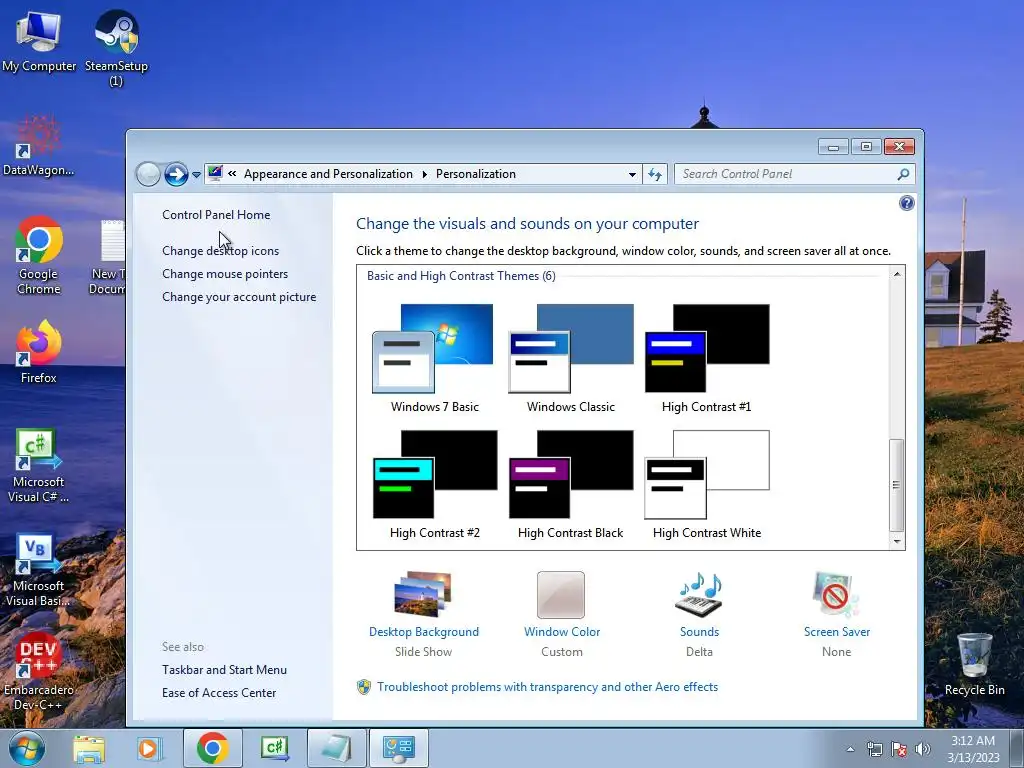Click the Desktop Background link text
The image size is (1024, 768).
pos(424,632)
